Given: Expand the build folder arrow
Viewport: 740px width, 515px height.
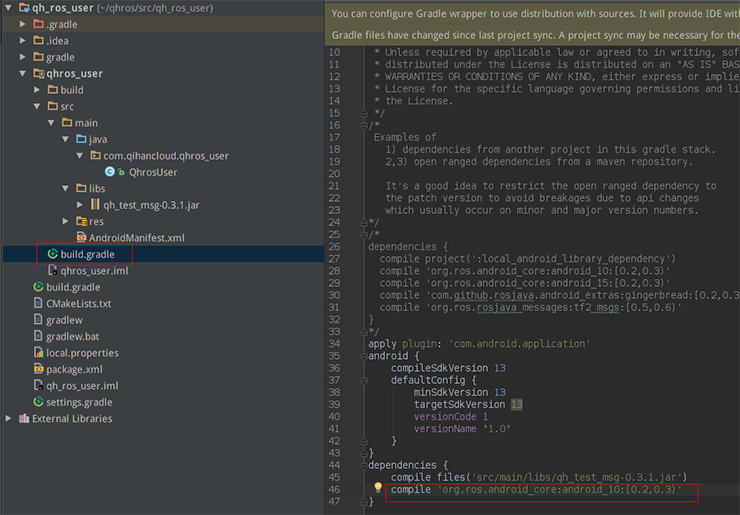Looking at the screenshot, I should click(x=37, y=90).
